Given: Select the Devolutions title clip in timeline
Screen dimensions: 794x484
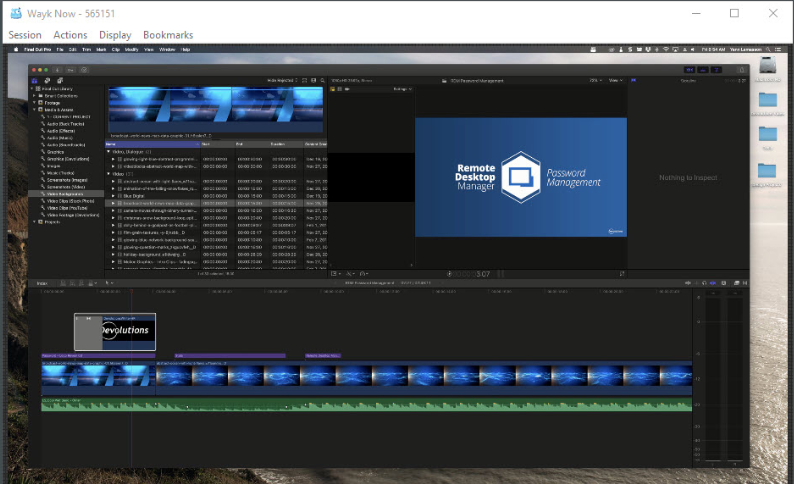Looking at the screenshot, I should pyautogui.click(x=115, y=332).
